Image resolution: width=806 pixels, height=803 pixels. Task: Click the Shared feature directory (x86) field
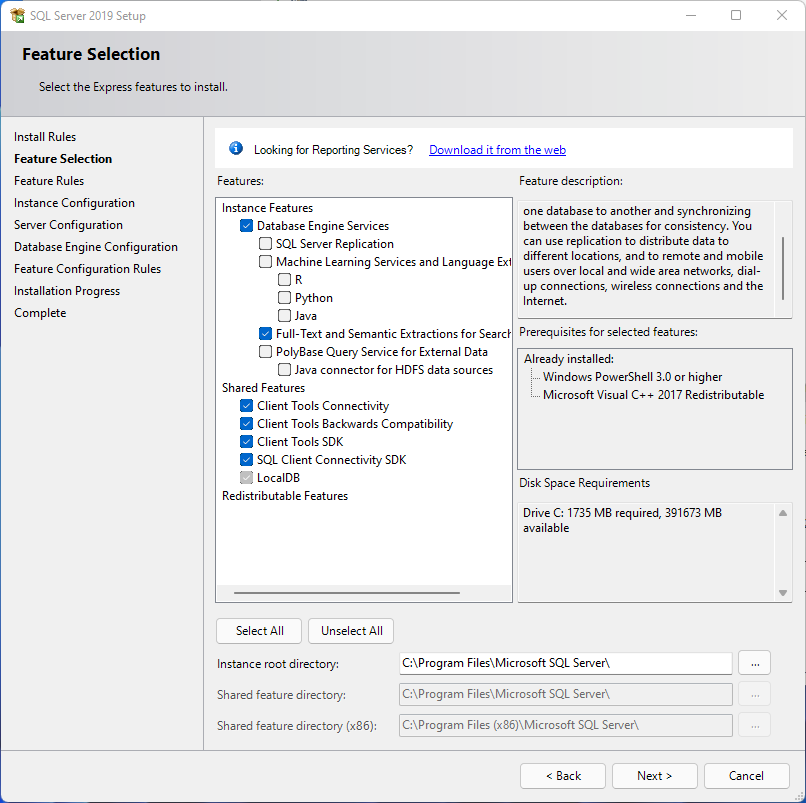565,725
